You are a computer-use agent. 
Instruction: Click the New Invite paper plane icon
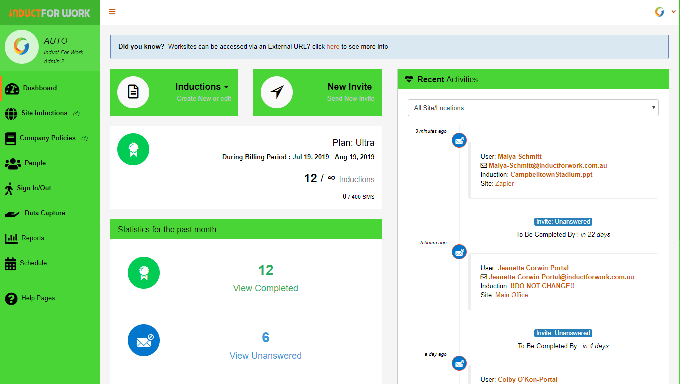click(x=277, y=92)
